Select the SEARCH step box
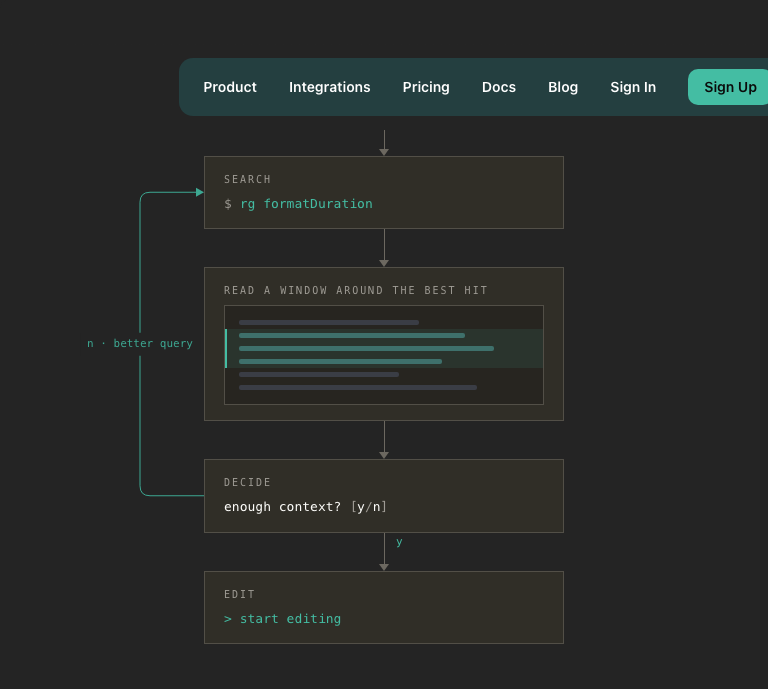The image size is (768, 689). coord(384,192)
